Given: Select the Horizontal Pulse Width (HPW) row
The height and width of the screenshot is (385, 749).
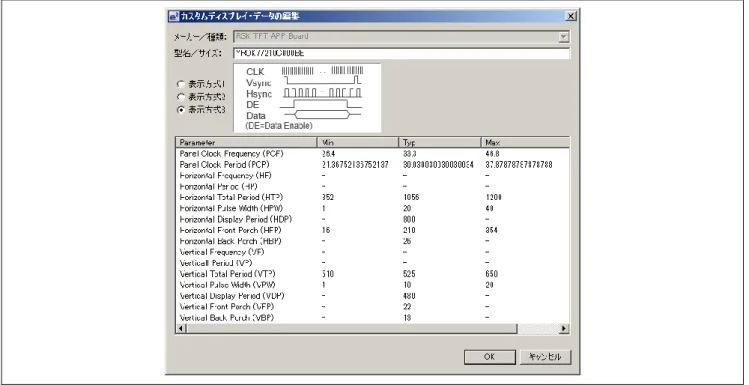Looking at the screenshot, I should click(373, 208).
